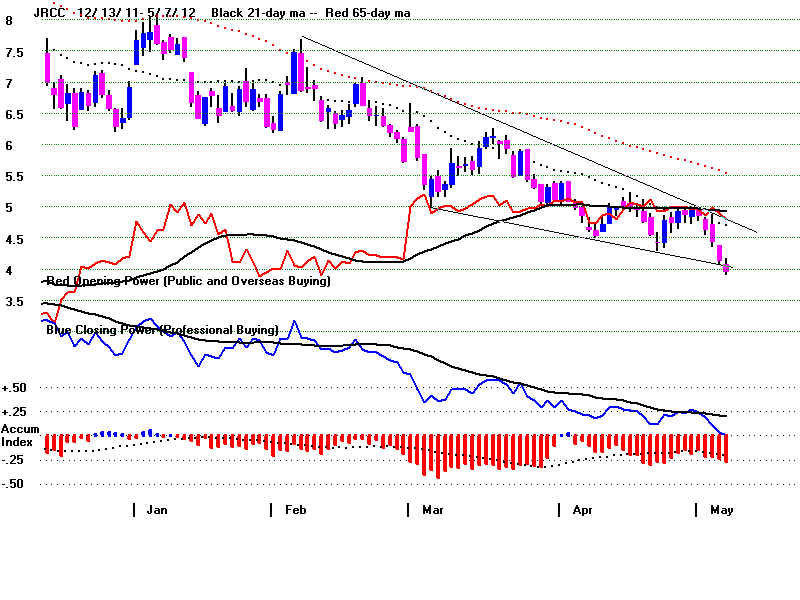Viewport: 800px width, 600px height.
Task: Click the Jan month marker on time axis
Action: 156,510
